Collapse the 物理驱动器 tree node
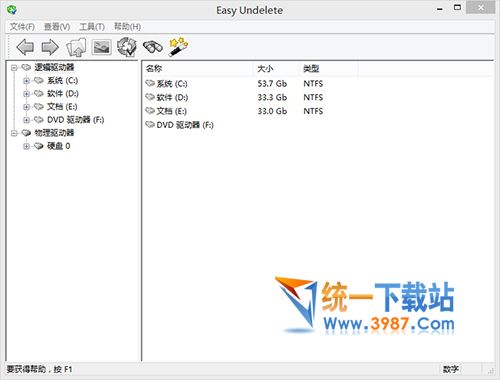Image resolution: width=500 pixels, height=380 pixels. click(x=14, y=133)
